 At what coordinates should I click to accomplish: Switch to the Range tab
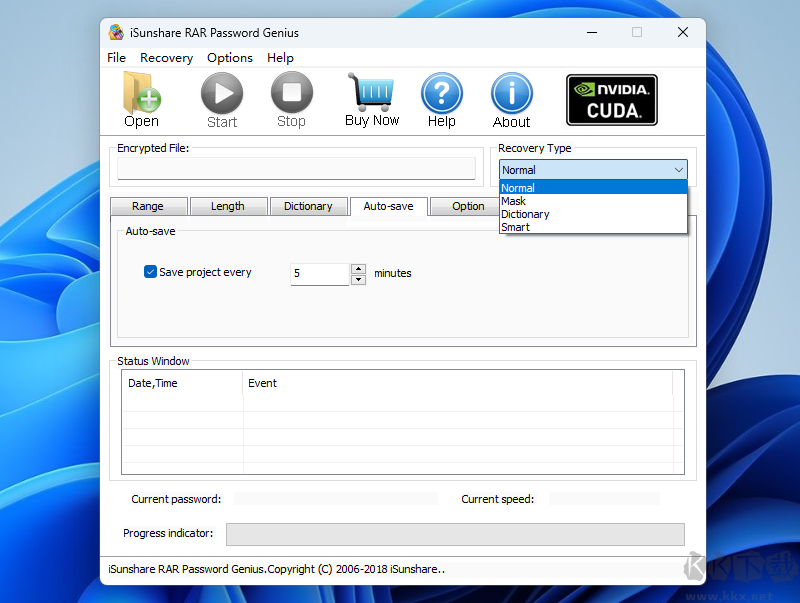[148, 206]
